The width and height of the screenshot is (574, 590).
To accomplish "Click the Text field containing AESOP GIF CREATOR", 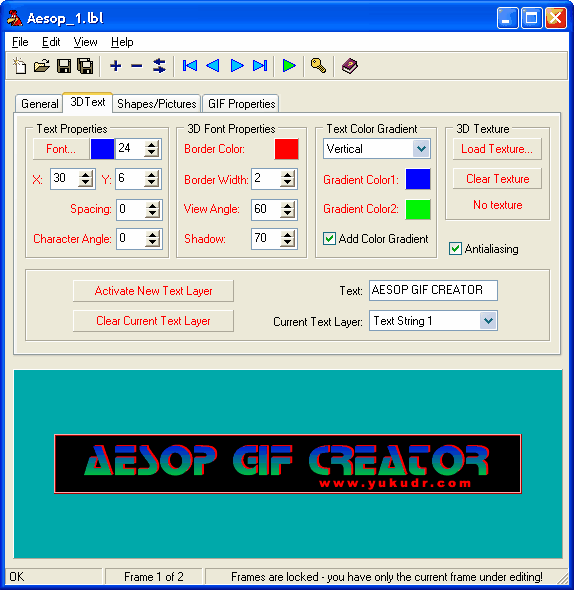I will [x=433, y=290].
